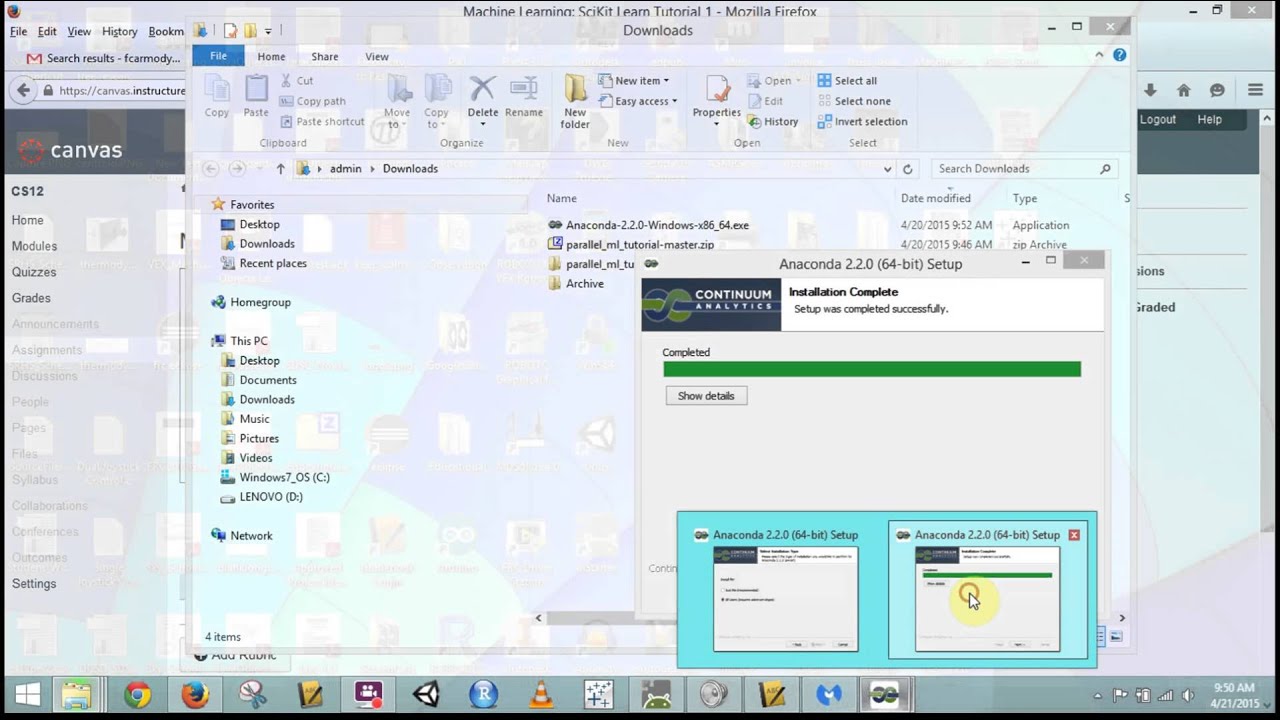Click Show details in Anaconda Setup
1280x720 pixels.
(706, 396)
